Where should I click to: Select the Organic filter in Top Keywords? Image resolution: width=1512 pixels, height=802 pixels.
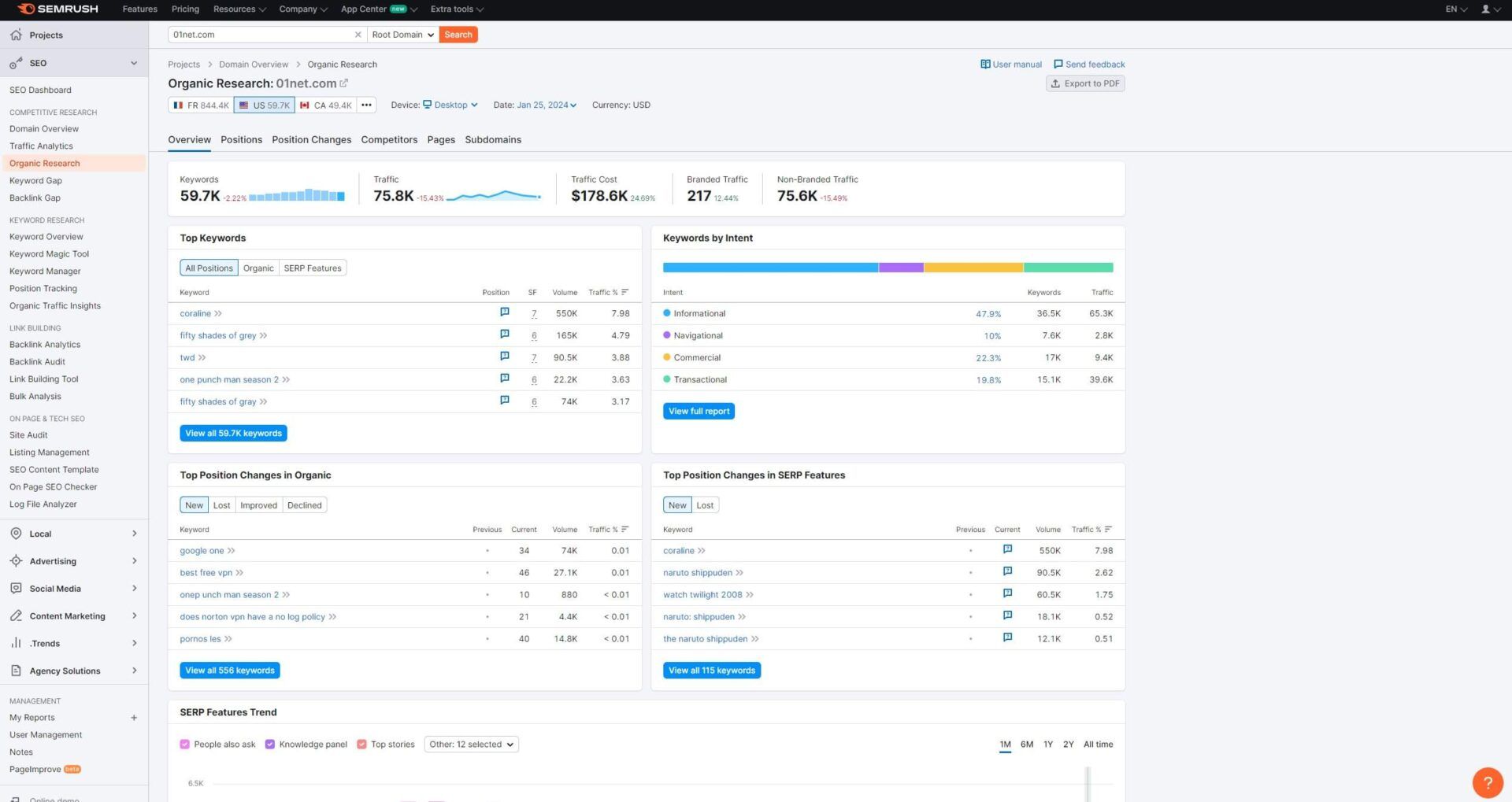pos(258,268)
